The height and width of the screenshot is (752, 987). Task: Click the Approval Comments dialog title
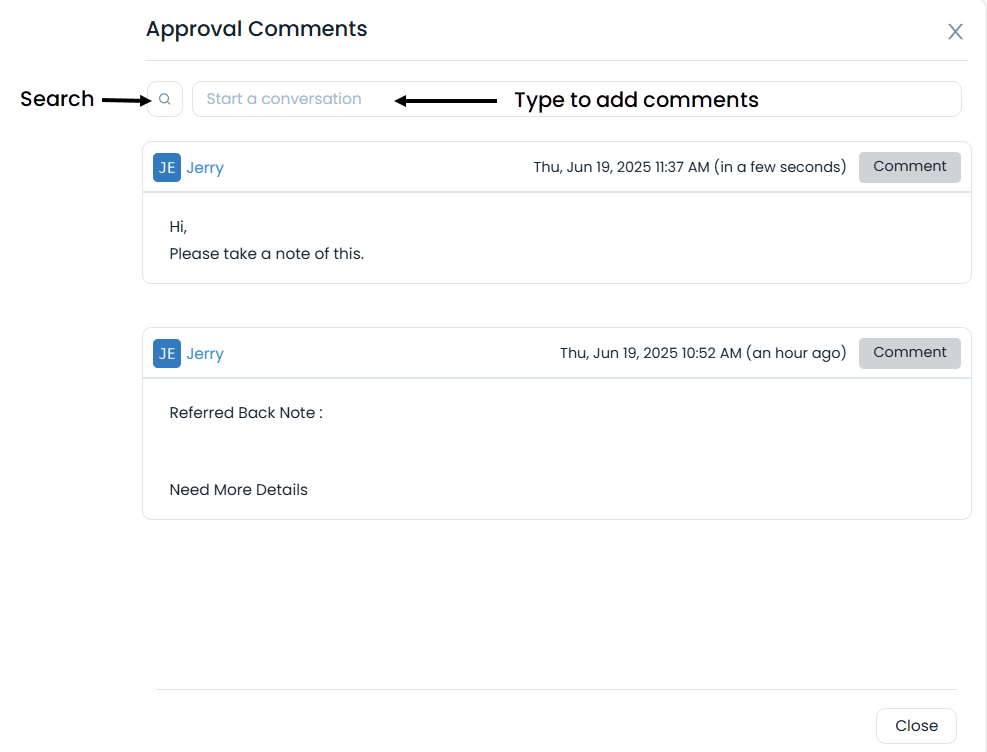coord(257,28)
